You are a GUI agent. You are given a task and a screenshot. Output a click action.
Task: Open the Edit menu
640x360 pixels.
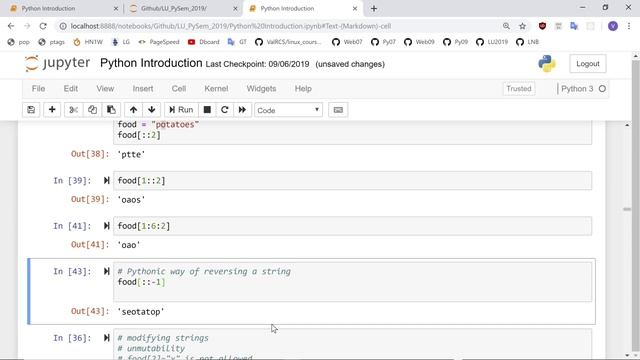(71, 89)
